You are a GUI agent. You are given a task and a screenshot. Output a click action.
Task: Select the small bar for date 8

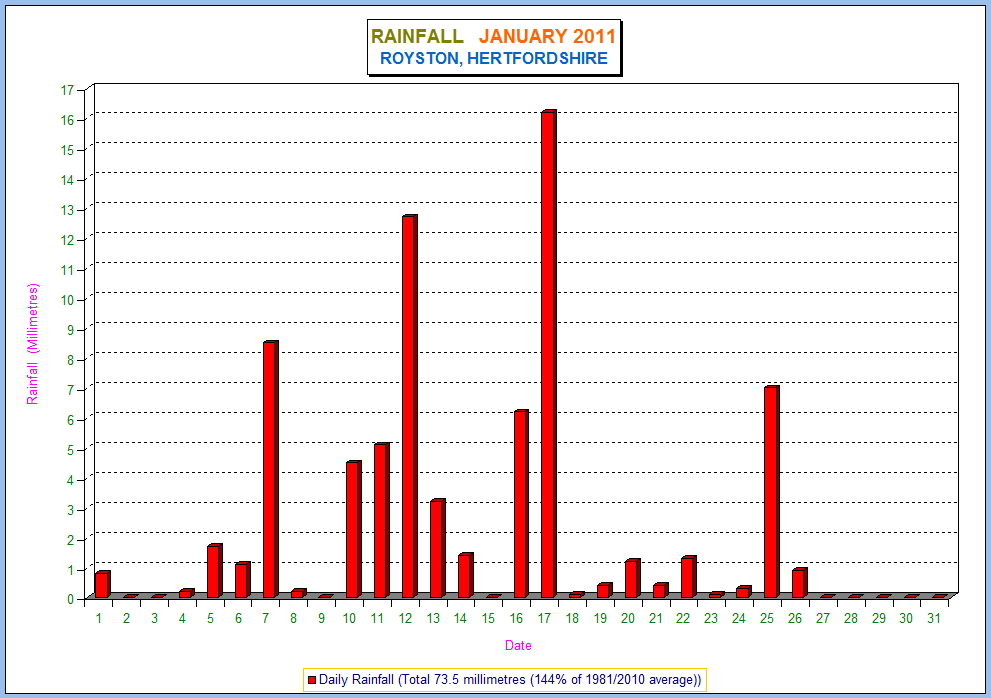tap(298, 594)
